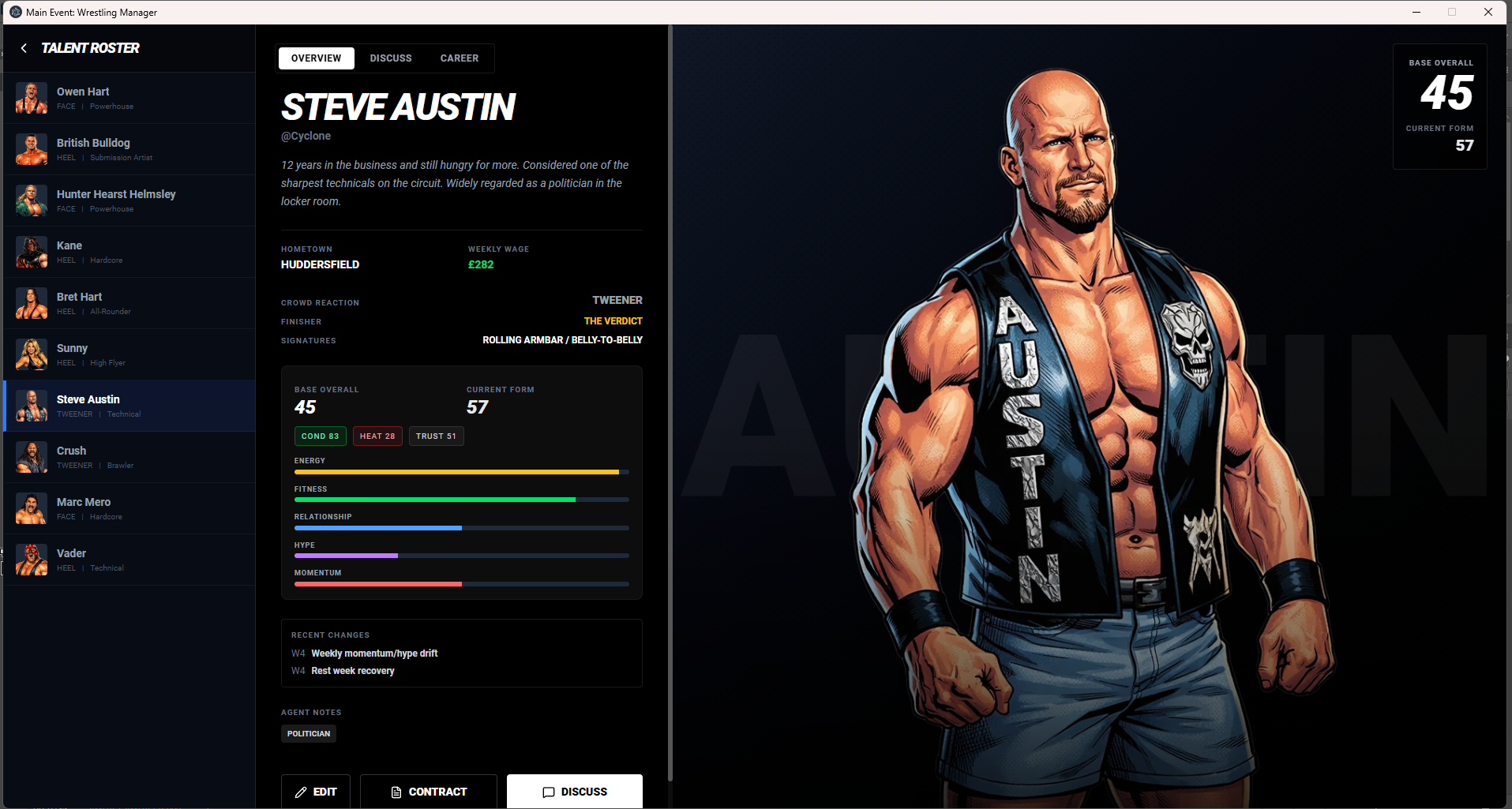Click the Edit button with pencil icon
The width and height of the screenshot is (1512, 809).
tap(316, 792)
